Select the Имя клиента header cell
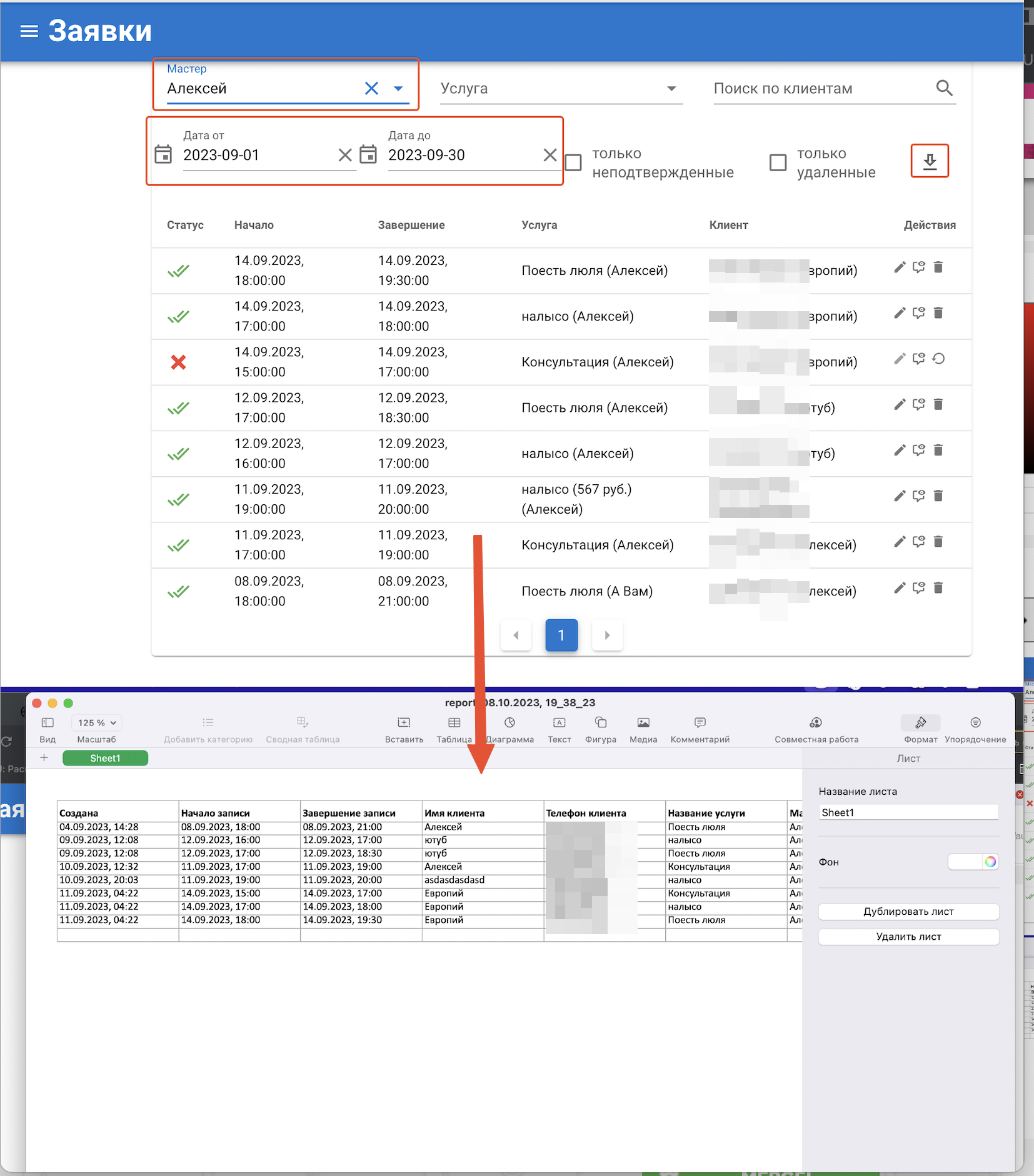The image size is (1034, 1176). tap(483, 813)
